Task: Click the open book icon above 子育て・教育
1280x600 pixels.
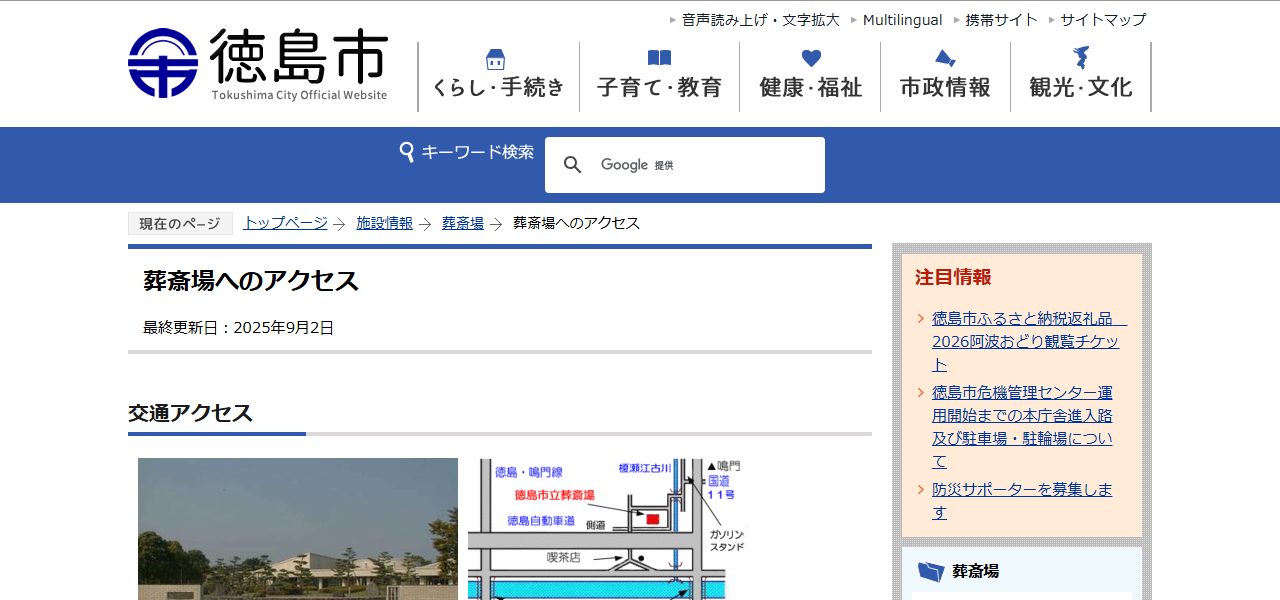Action: (659, 58)
